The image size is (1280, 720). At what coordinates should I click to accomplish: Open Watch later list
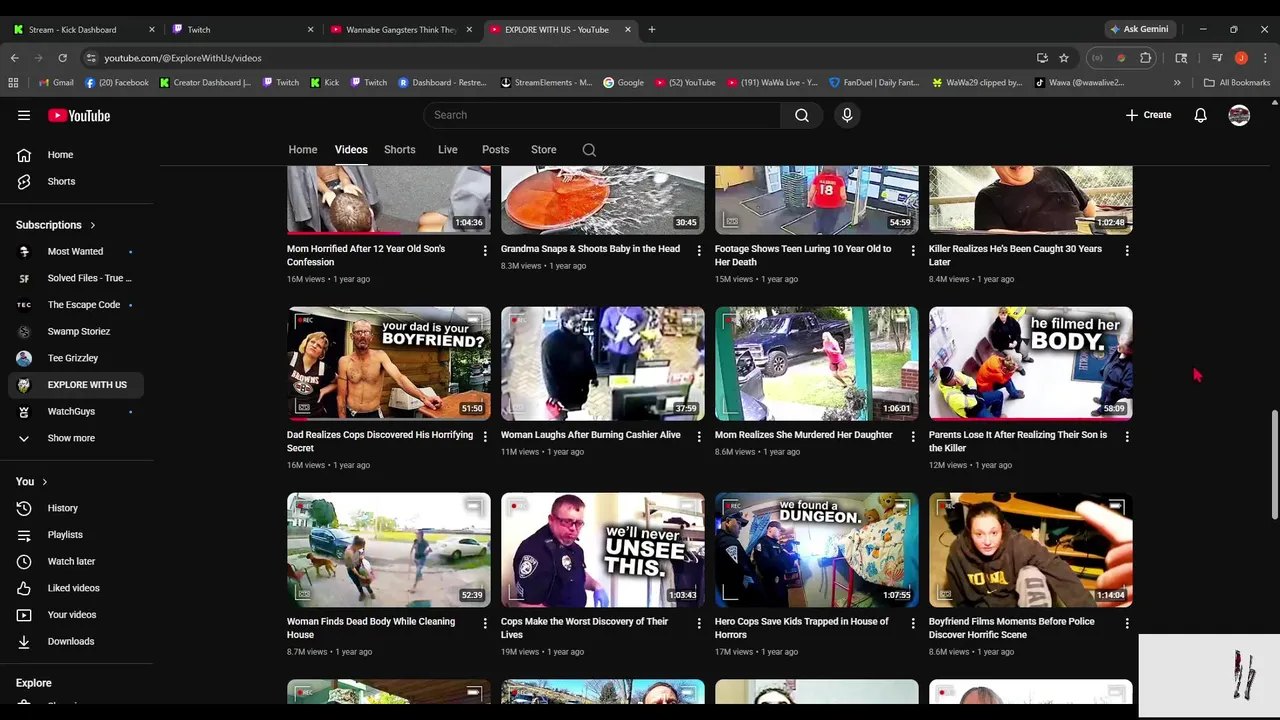coord(77,561)
